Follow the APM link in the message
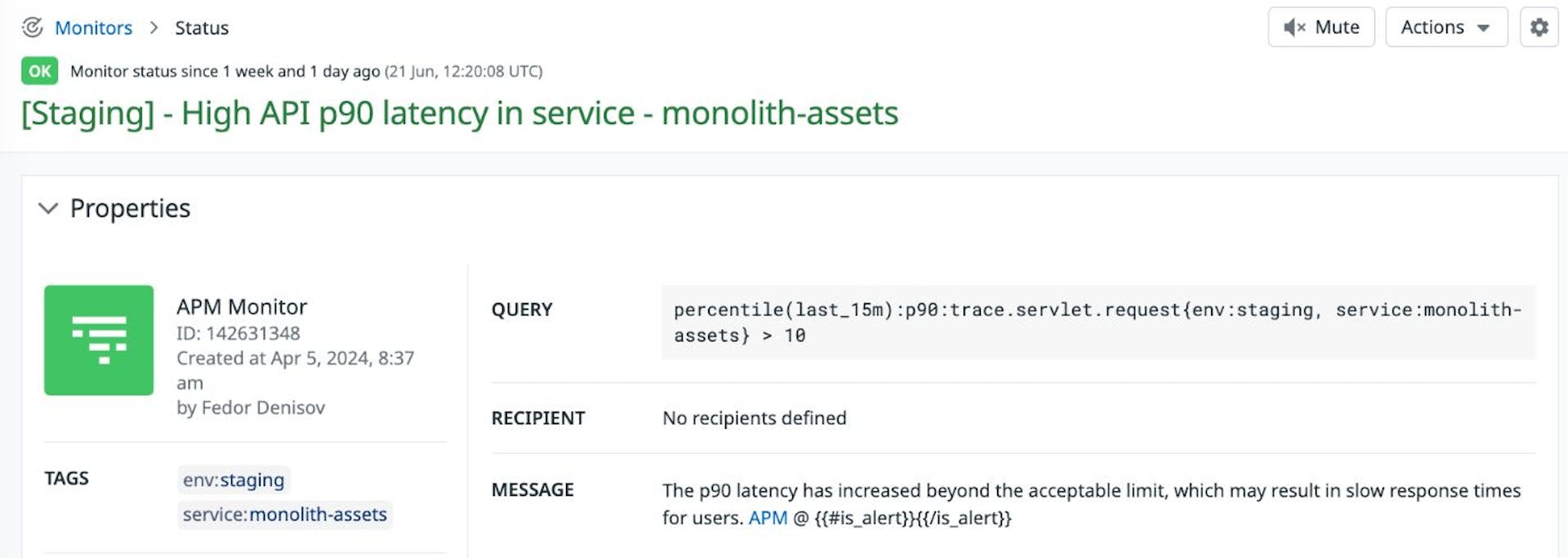The width and height of the screenshot is (1568, 558). (765, 517)
